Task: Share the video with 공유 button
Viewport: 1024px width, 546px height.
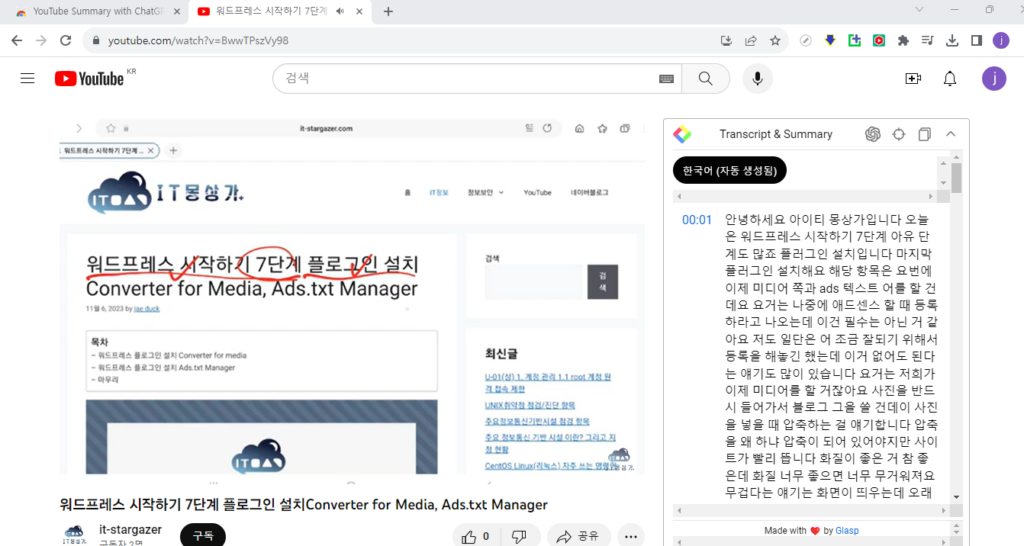Action: [579, 537]
